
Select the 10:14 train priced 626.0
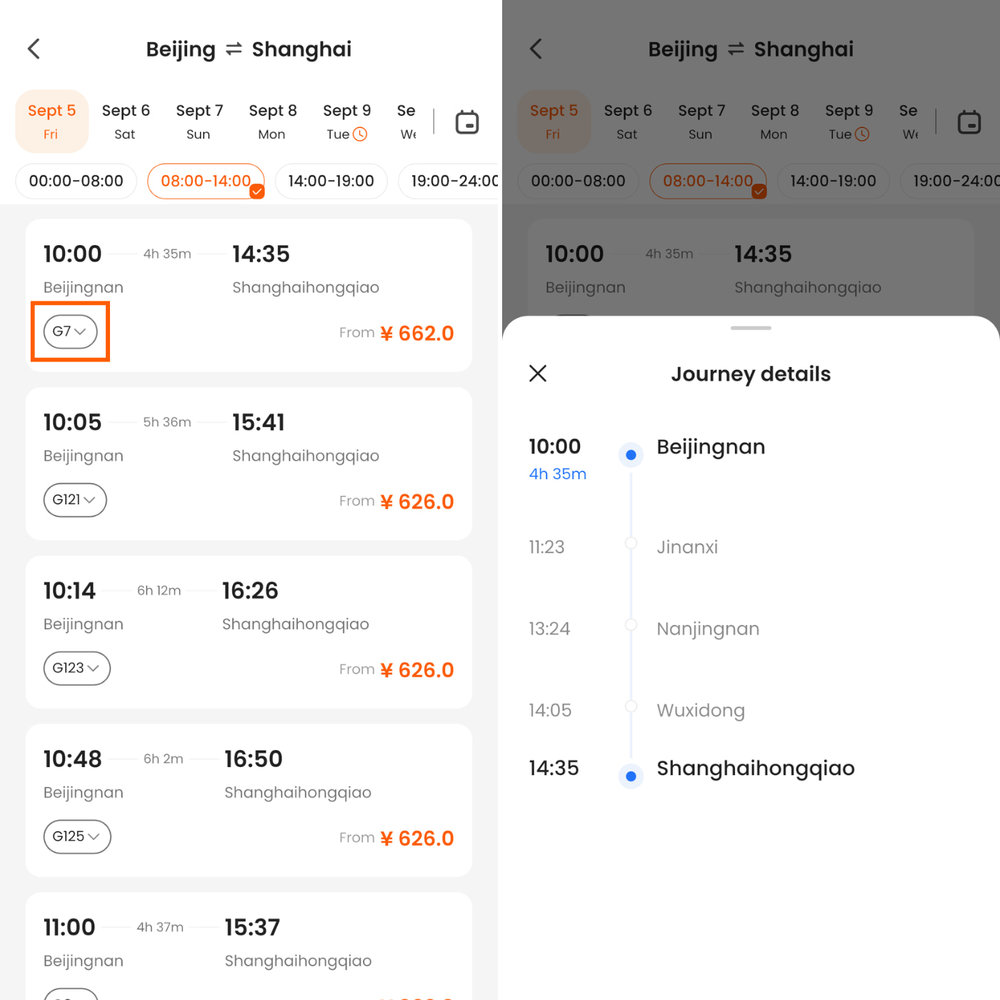point(248,630)
